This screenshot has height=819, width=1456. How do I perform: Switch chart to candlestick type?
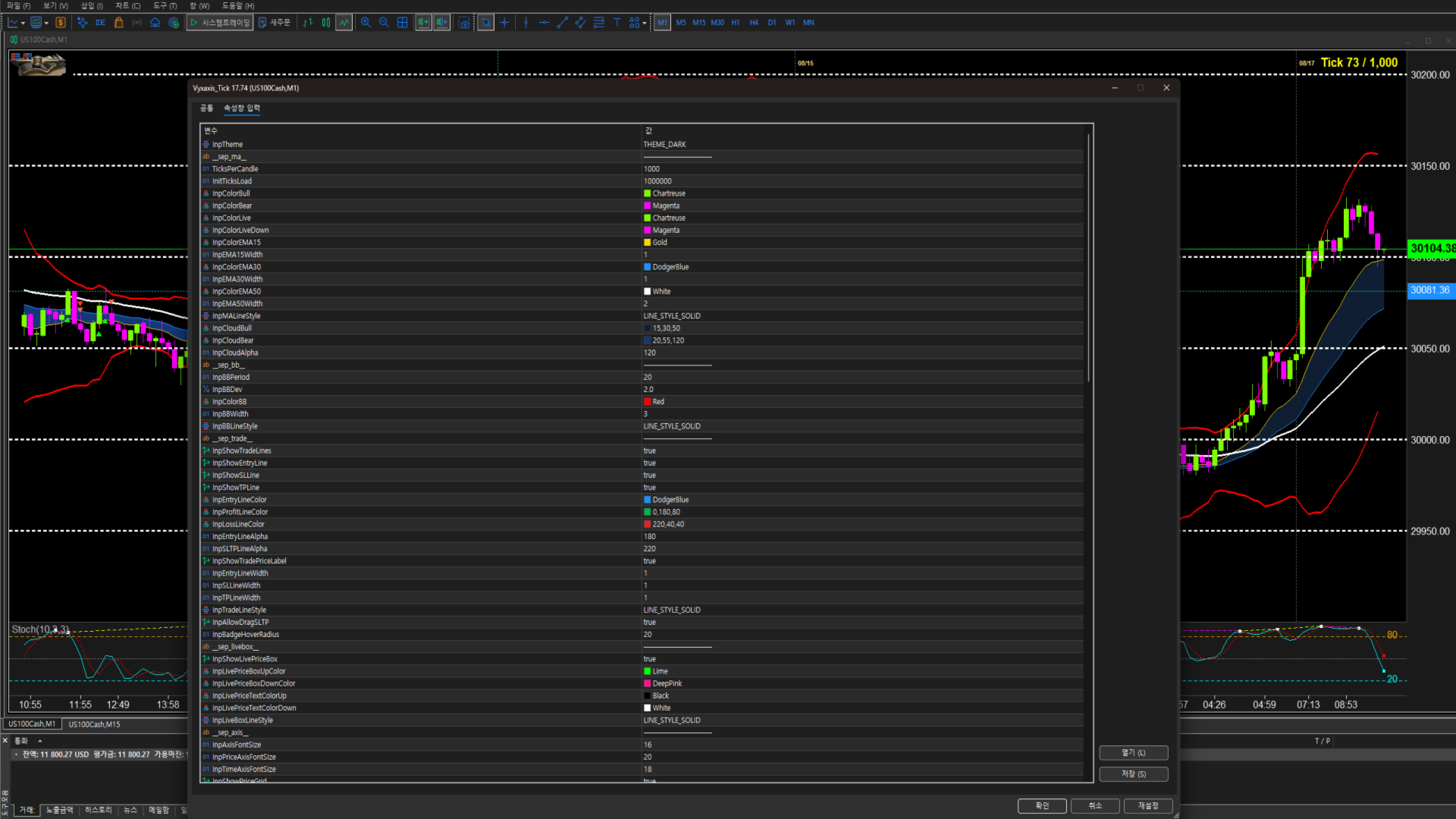tap(326, 23)
